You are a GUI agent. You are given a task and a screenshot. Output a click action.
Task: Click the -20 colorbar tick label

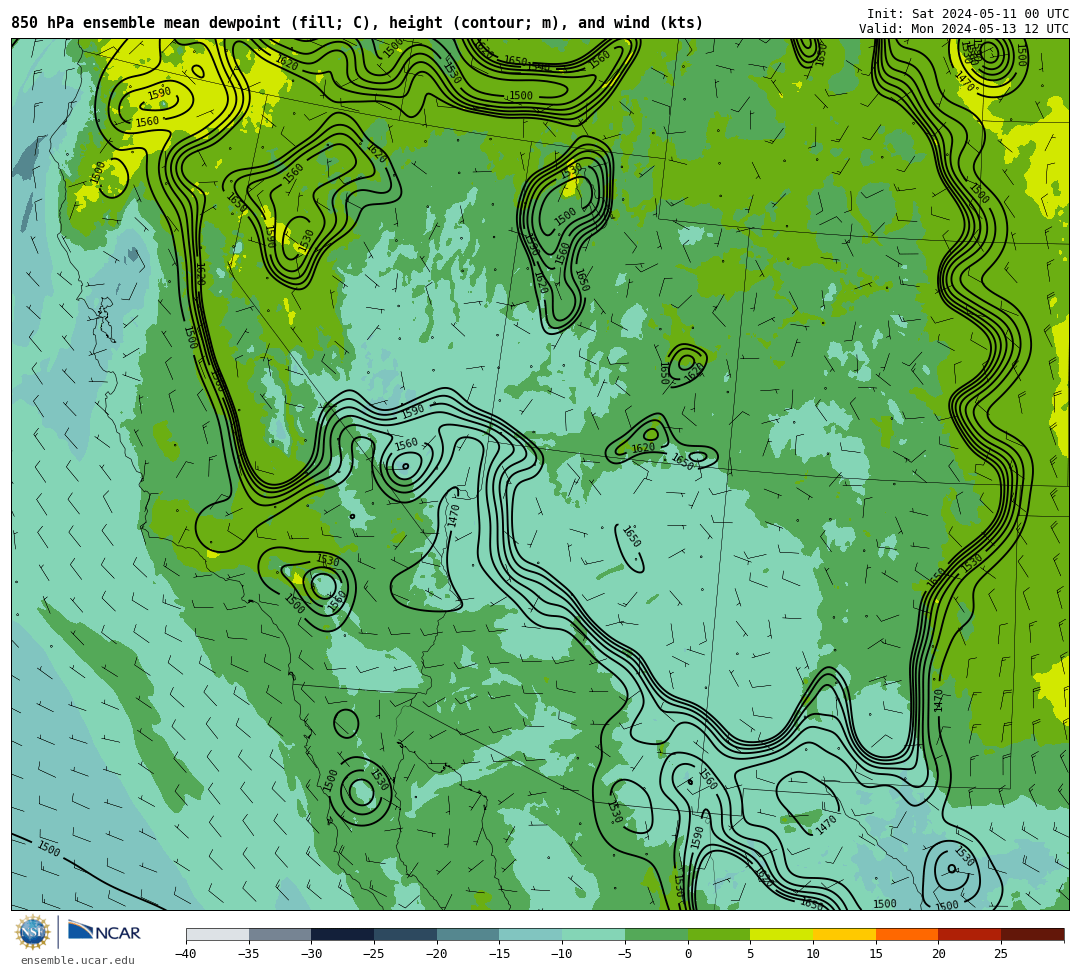[436, 954]
